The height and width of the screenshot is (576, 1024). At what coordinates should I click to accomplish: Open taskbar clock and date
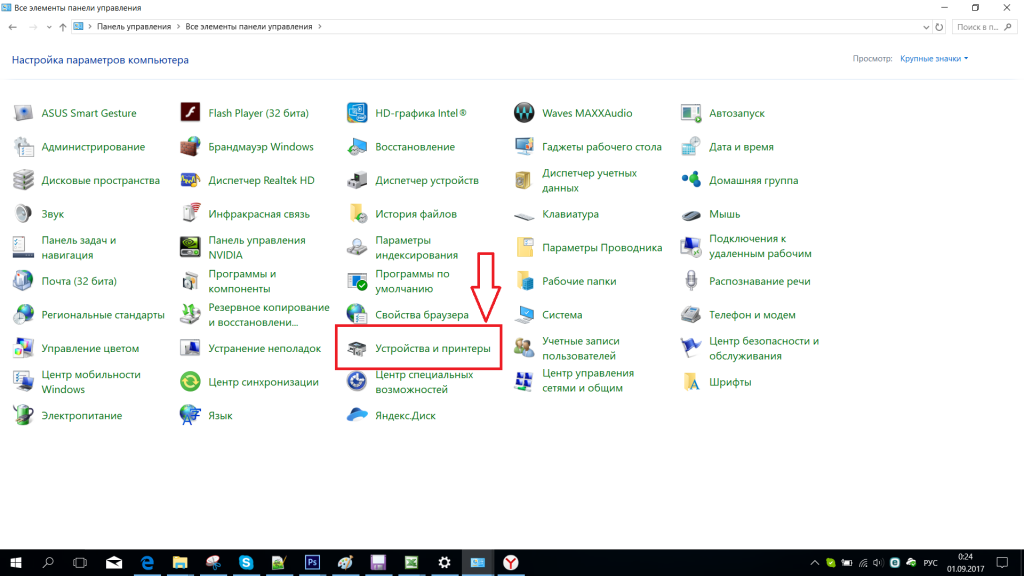coord(965,562)
